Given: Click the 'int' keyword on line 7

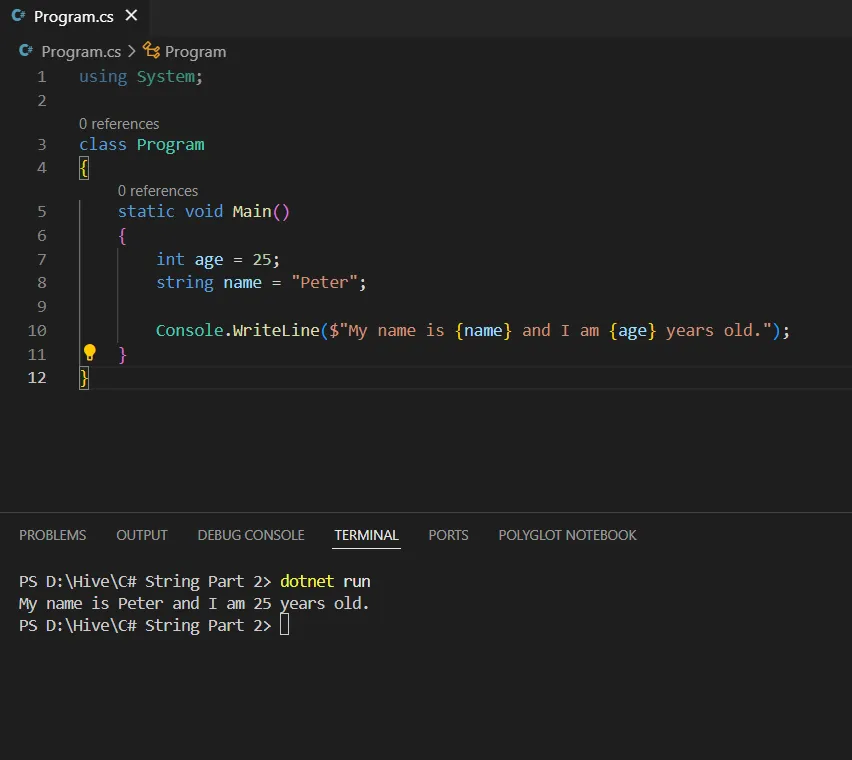Looking at the screenshot, I should (171, 259).
